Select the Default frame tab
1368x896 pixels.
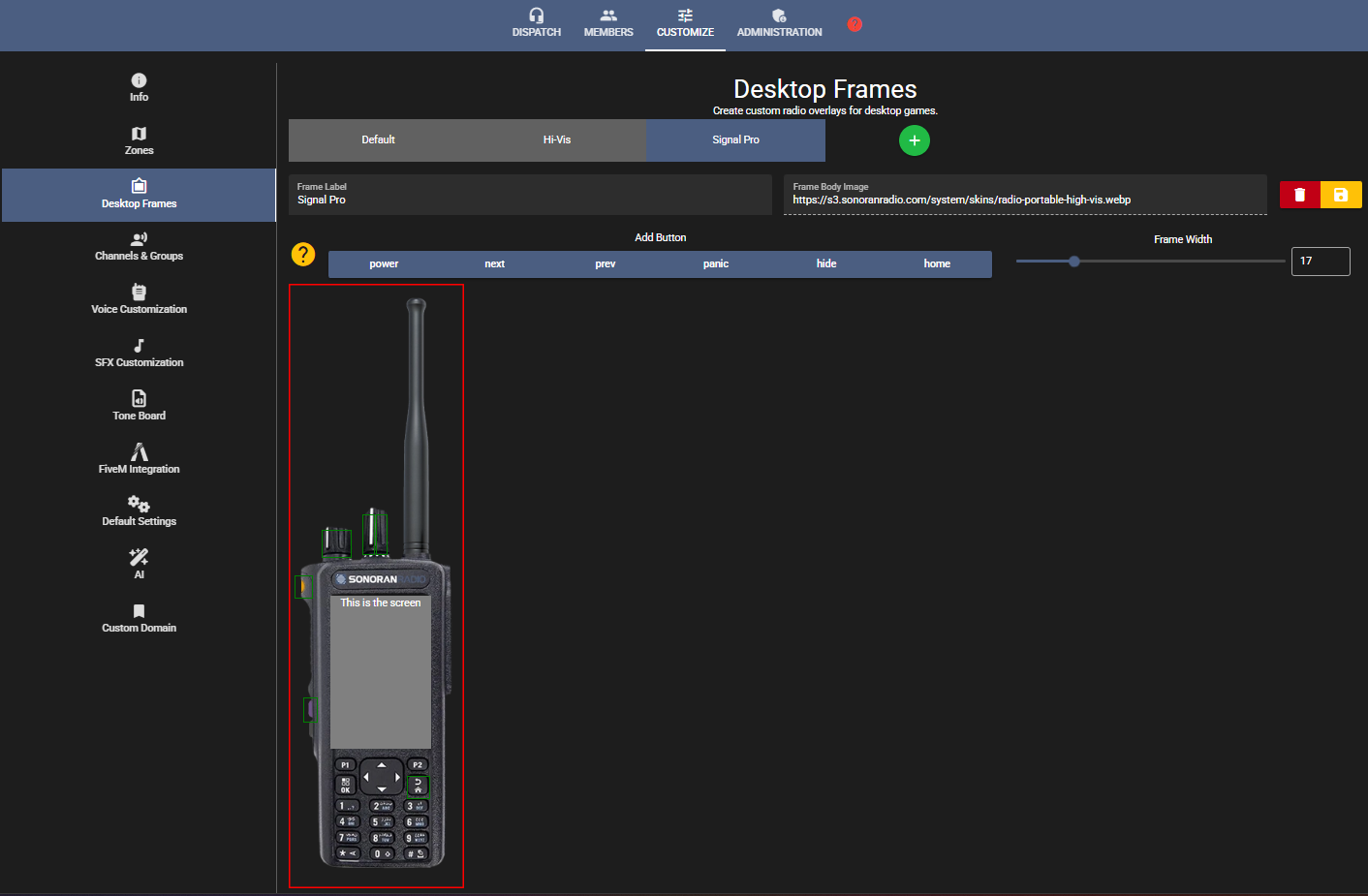tap(378, 140)
